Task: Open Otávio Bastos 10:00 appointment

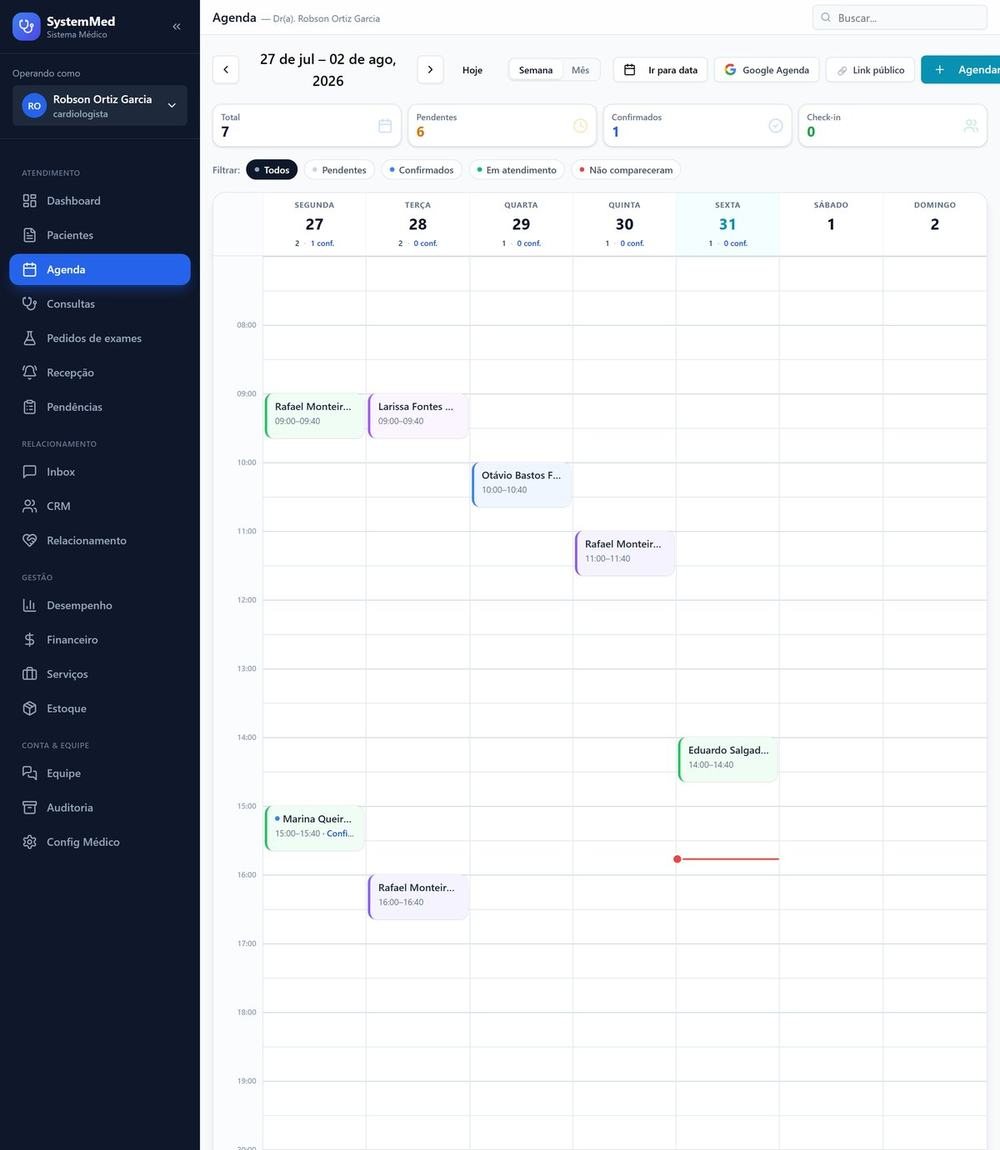Action: coord(521,485)
